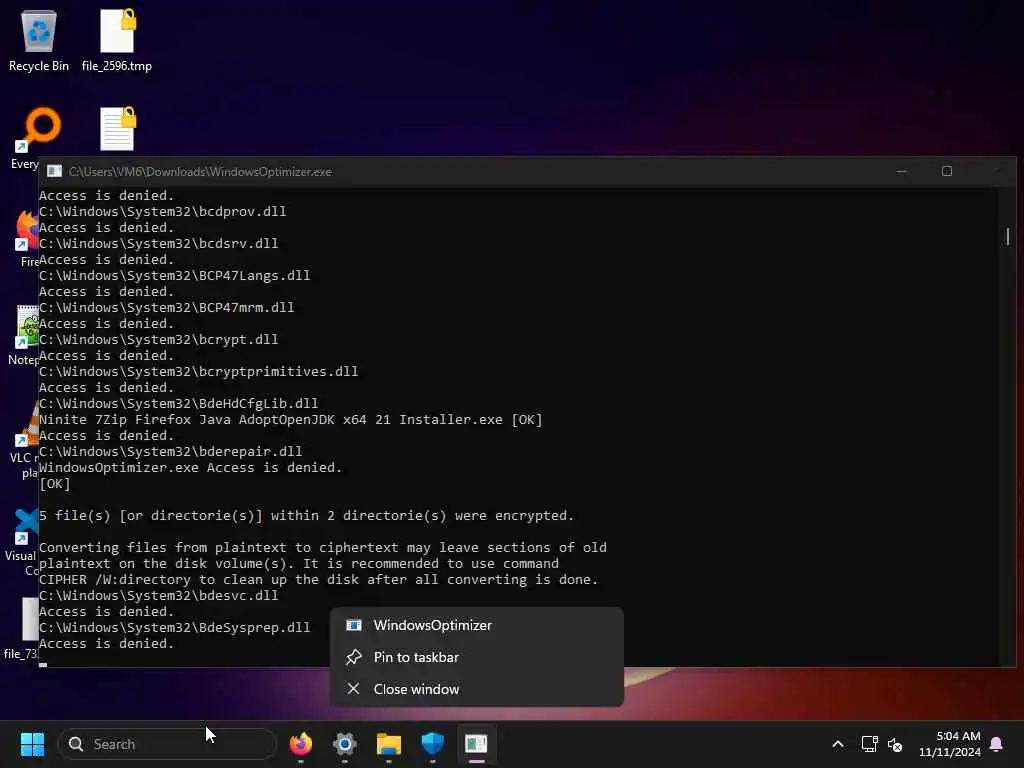The height and width of the screenshot is (768, 1024).
Task: Click the console window title bar icon
Action: tap(54, 171)
